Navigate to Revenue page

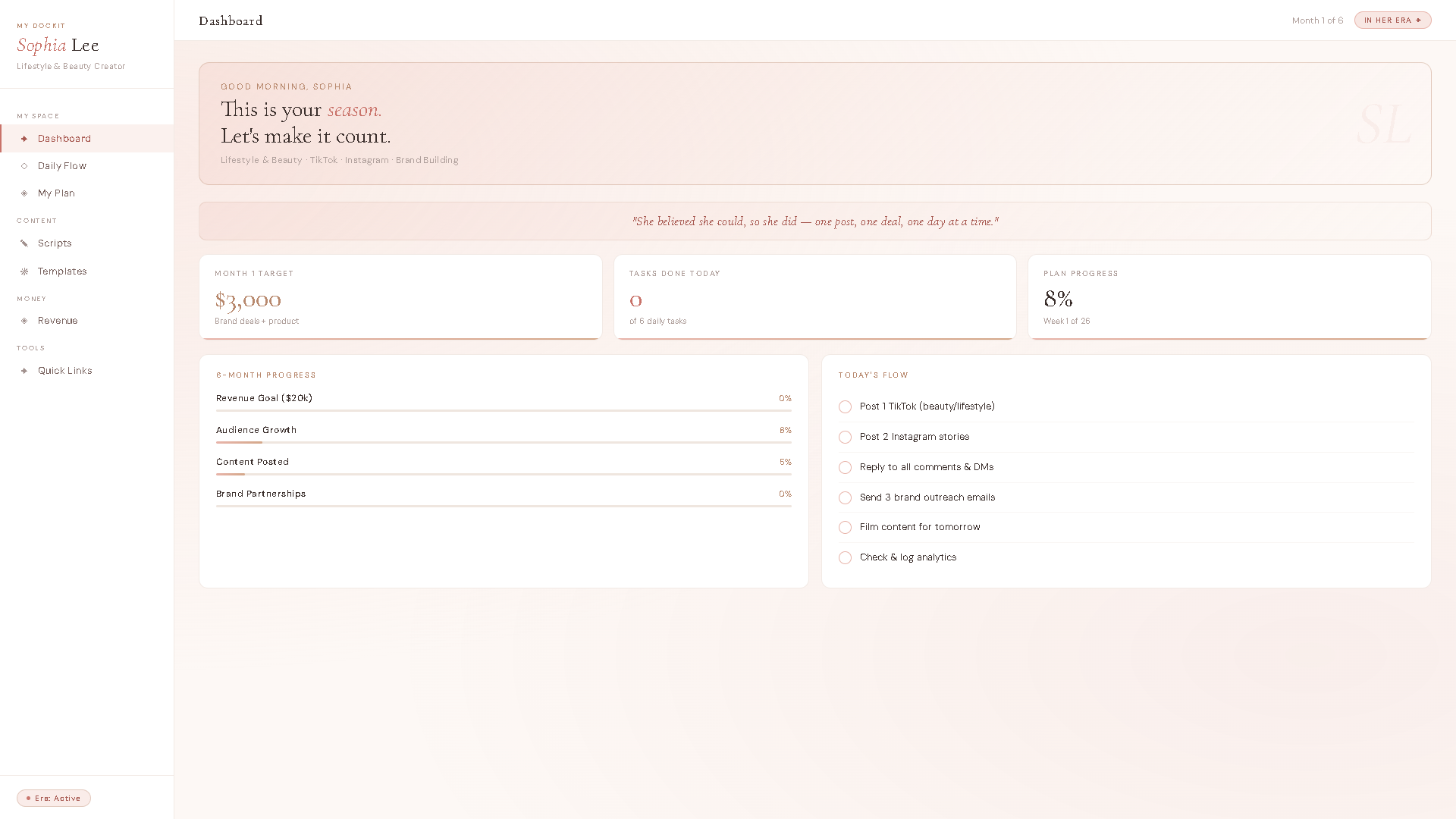coord(87,321)
